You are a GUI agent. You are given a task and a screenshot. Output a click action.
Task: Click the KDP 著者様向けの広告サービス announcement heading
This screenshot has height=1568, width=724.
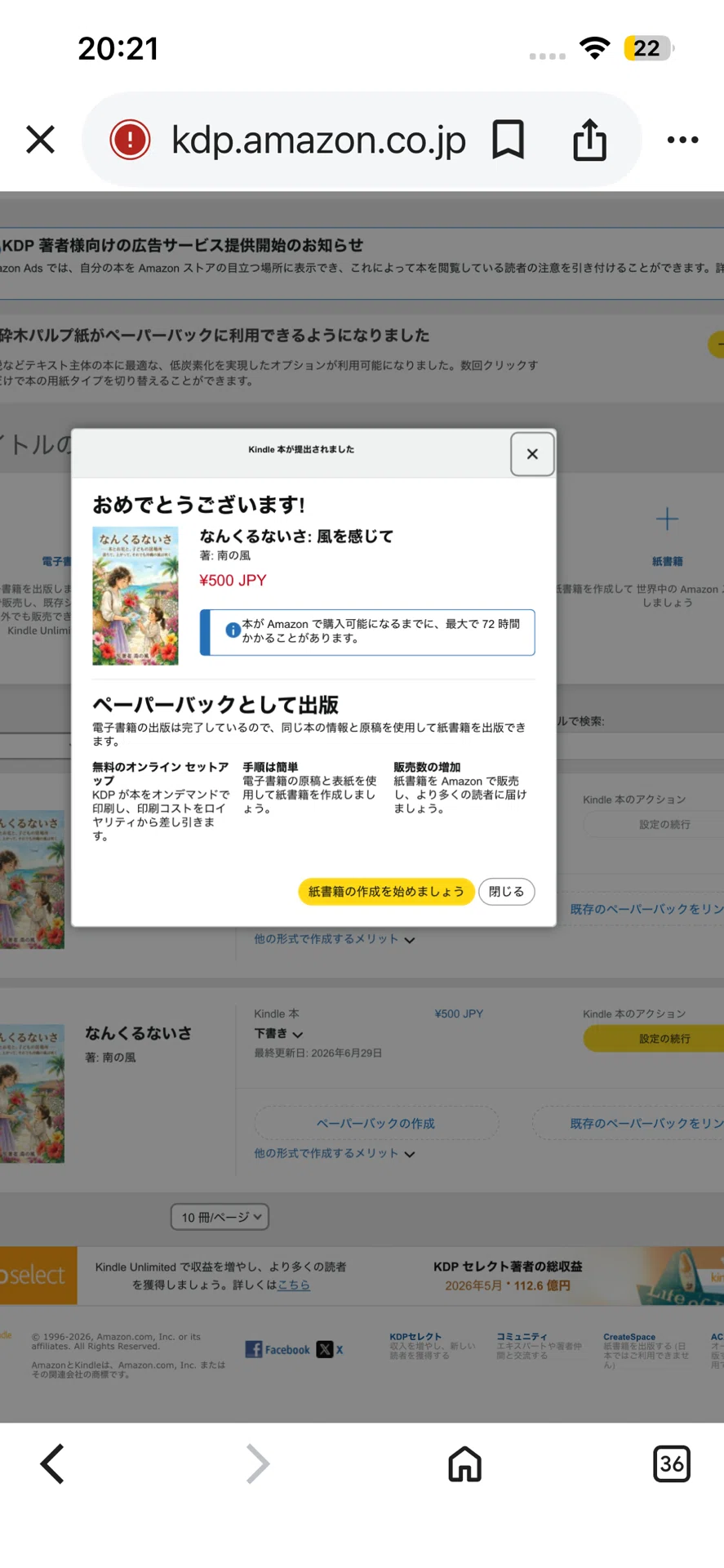[x=182, y=245]
